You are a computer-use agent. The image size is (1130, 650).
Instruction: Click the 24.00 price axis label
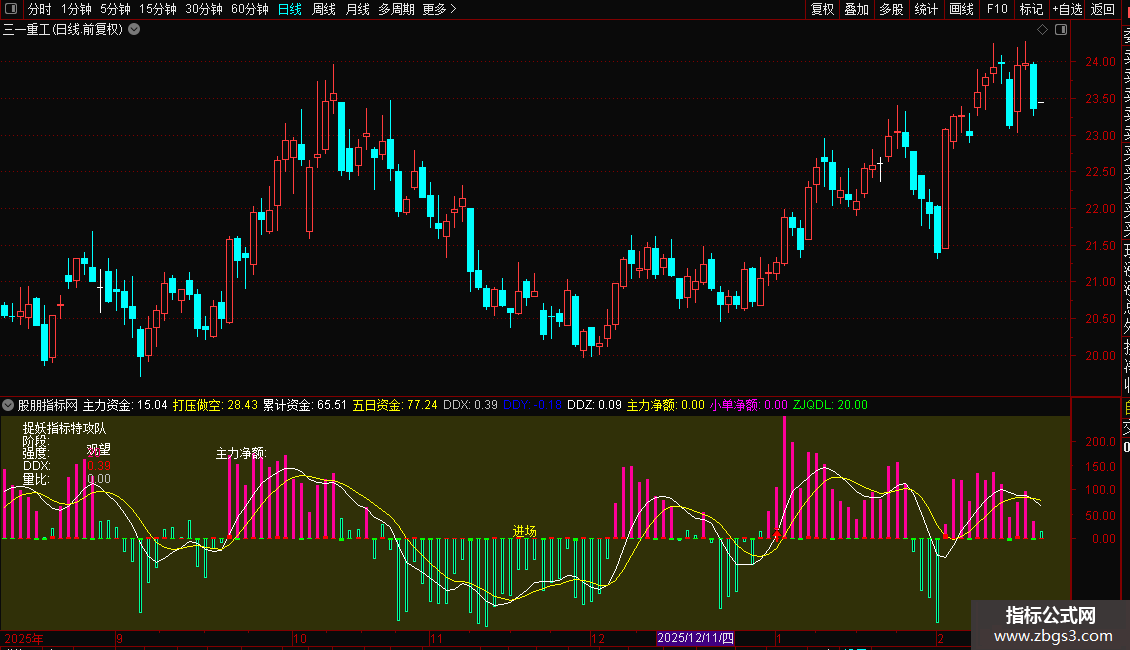click(x=1100, y=62)
